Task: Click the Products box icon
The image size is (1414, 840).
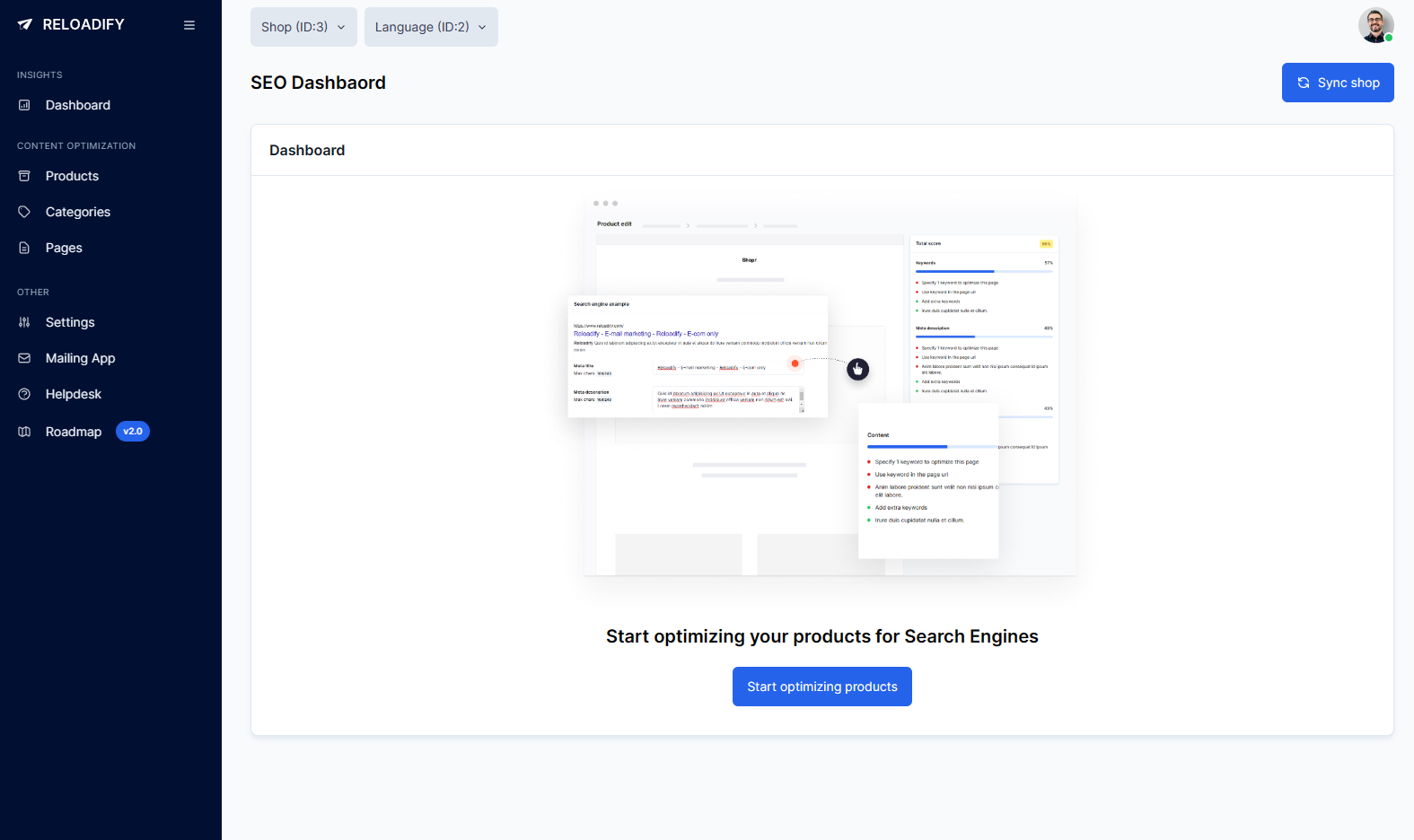Action: tap(24, 176)
